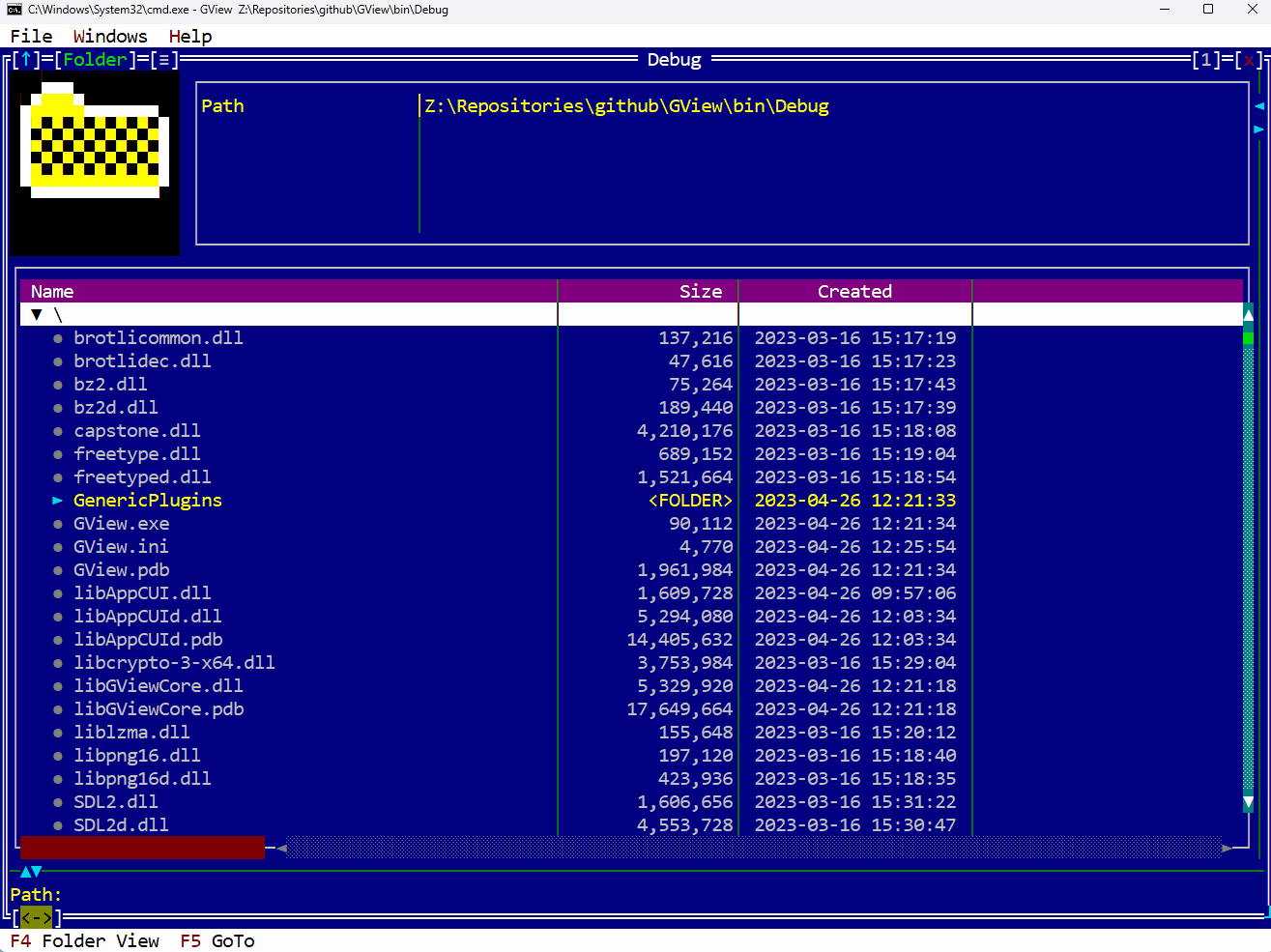The image size is (1271, 952).
Task: Click the cyan right-arrow icon on the right border
Action: 1259,129
